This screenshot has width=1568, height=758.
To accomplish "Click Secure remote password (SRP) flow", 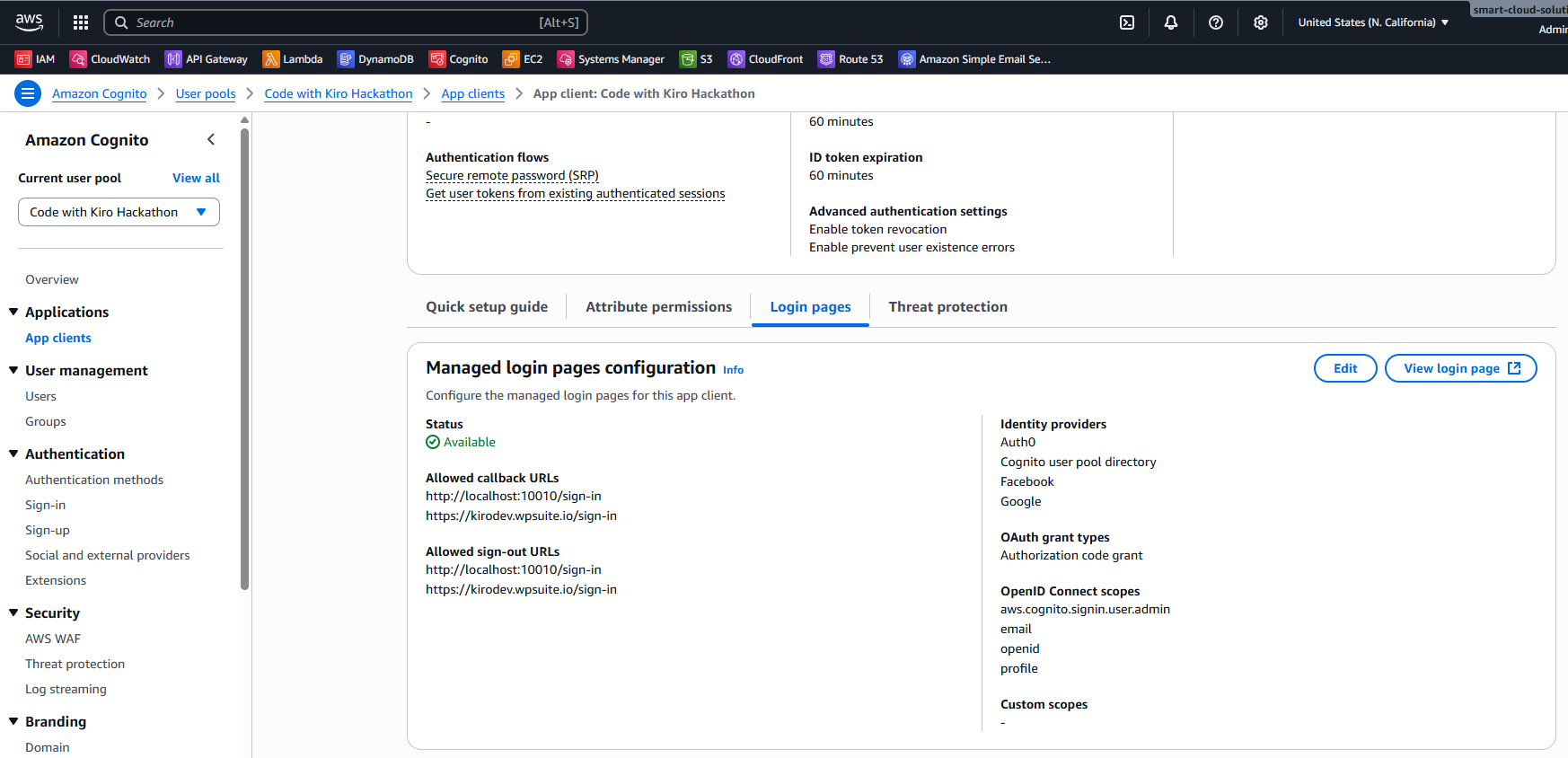I will (512, 175).
